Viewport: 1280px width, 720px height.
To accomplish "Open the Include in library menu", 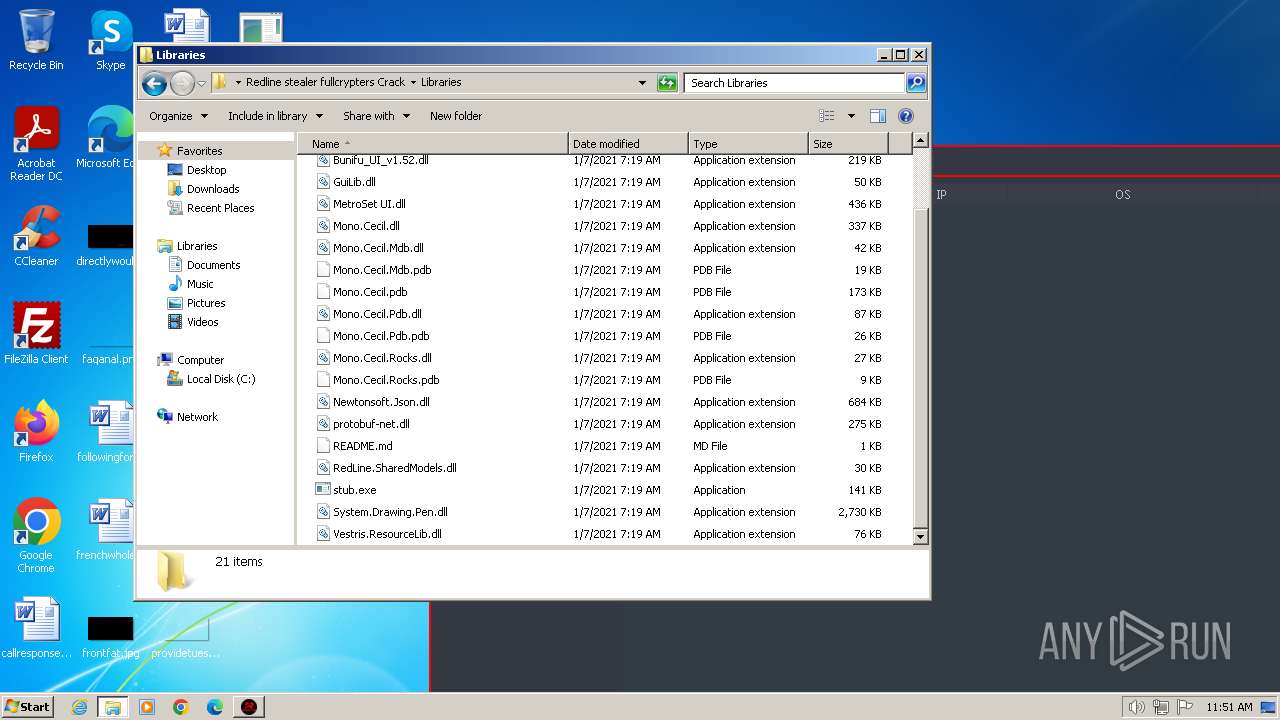I will 274,116.
